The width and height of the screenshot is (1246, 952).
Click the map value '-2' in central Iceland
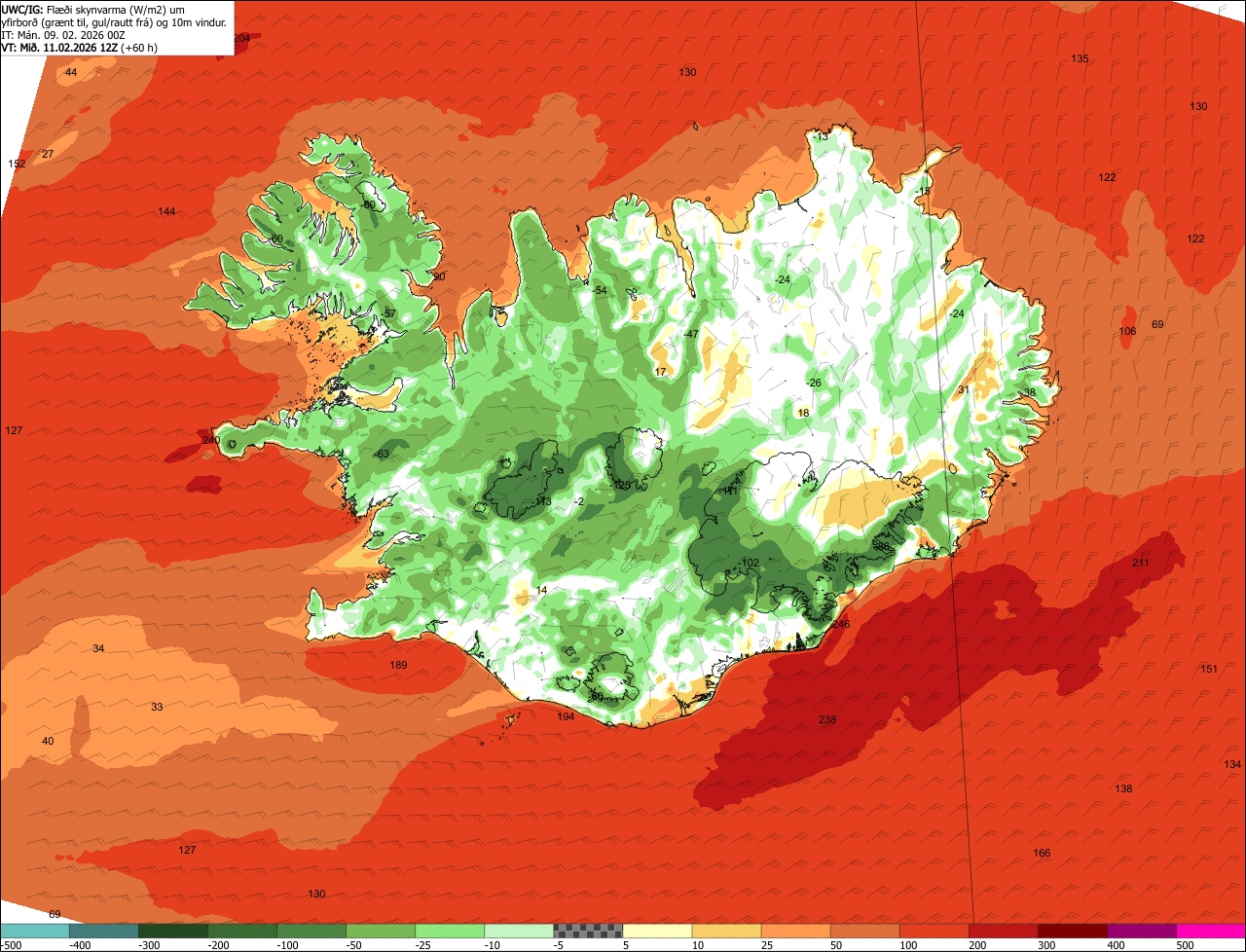(578, 501)
